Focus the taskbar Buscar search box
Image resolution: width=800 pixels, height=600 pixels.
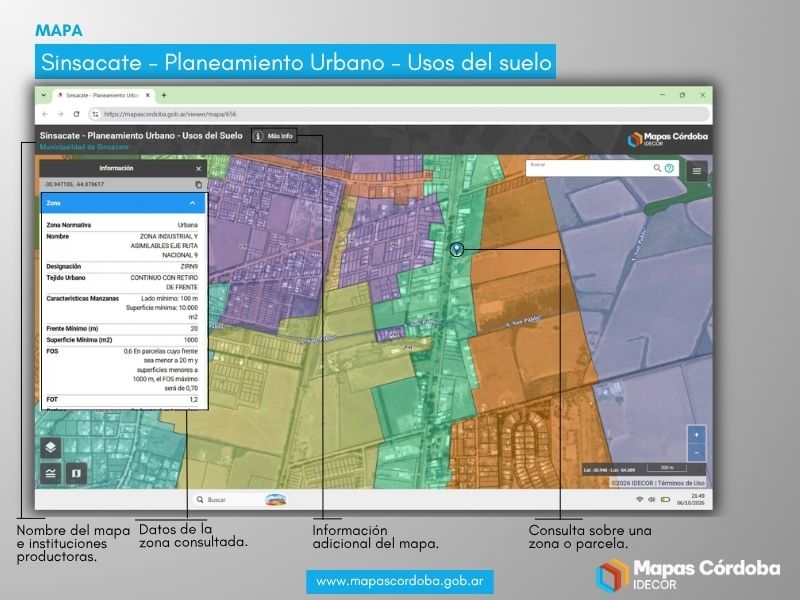[230, 499]
